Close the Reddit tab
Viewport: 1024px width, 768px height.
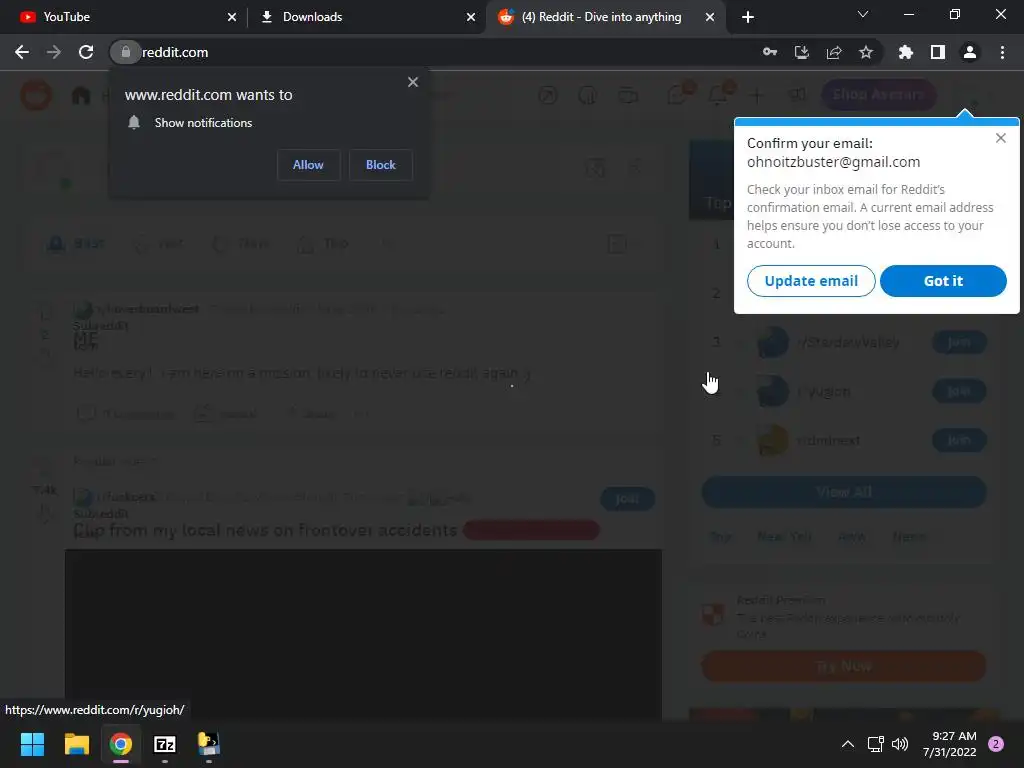point(710,17)
